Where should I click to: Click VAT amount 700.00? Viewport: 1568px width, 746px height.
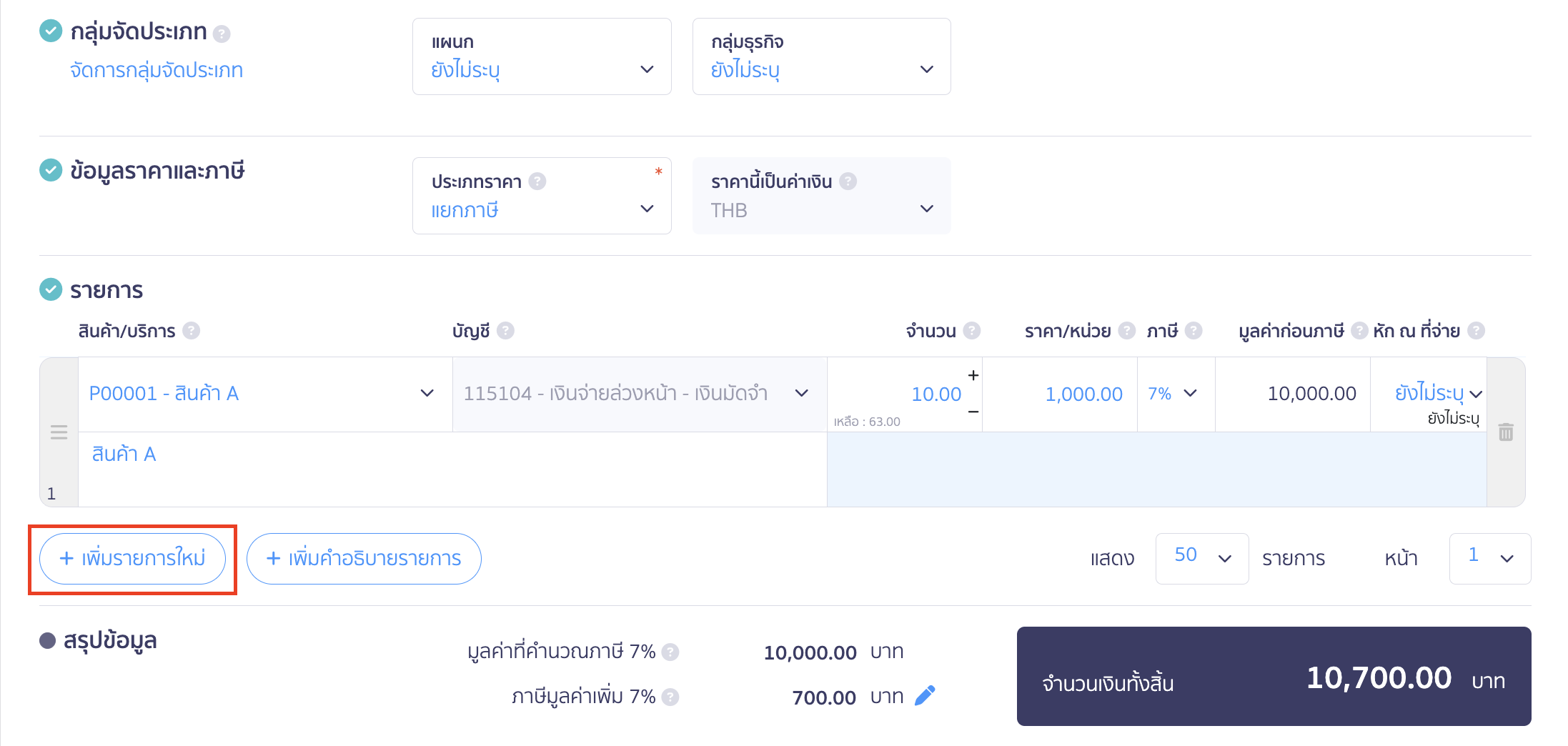click(823, 697)
